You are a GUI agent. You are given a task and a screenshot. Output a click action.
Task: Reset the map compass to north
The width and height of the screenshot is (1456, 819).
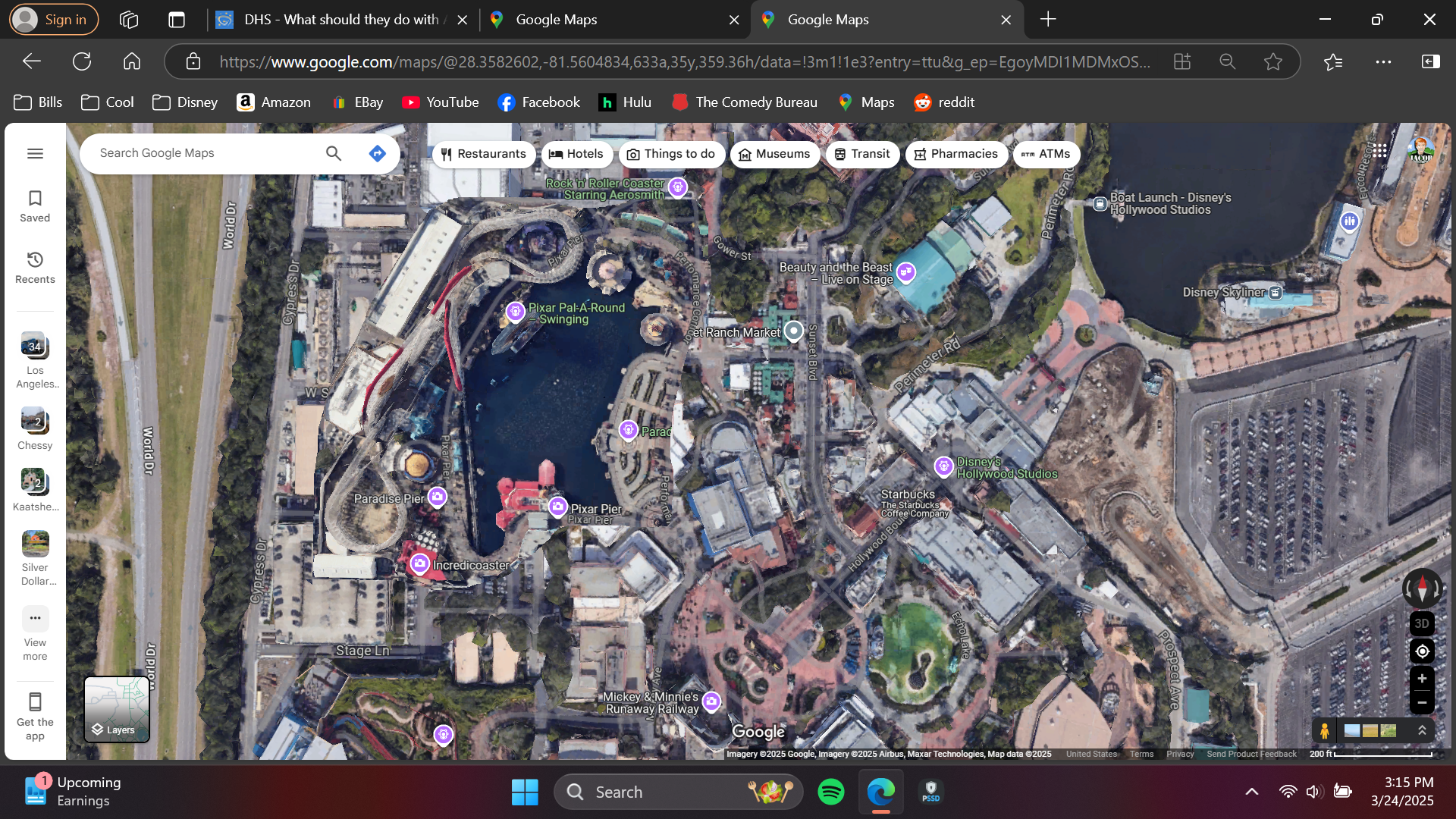pyautogui.click(x=1422, y=588)
